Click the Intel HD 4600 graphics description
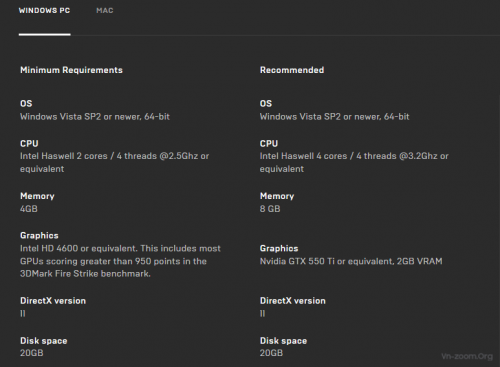Viewport: 500px width, 367px height. [x=120, y=261]
